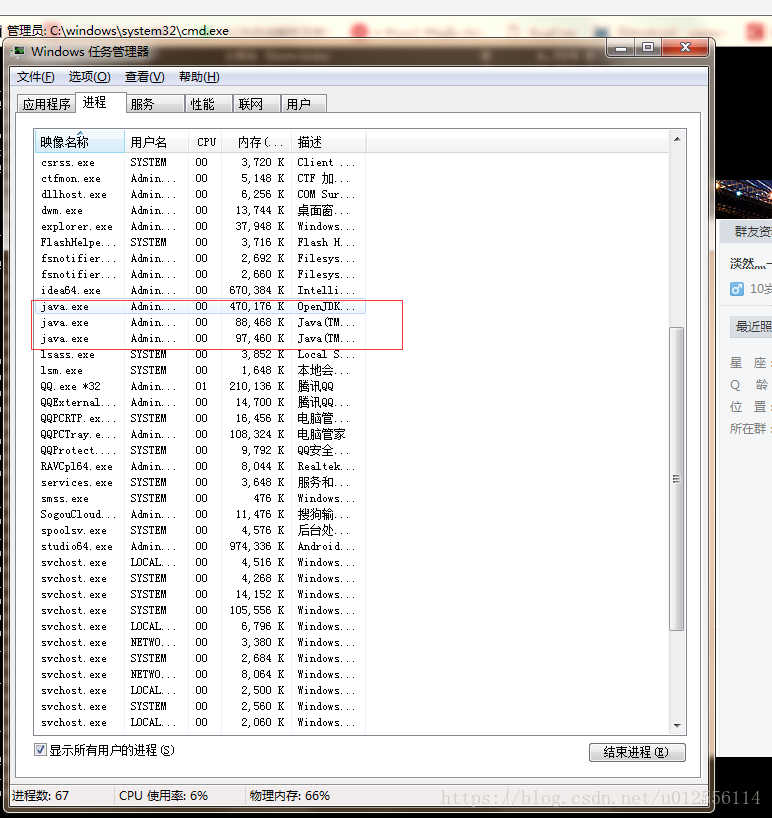Sort by 用户名 column header

[x=156, y=142]
